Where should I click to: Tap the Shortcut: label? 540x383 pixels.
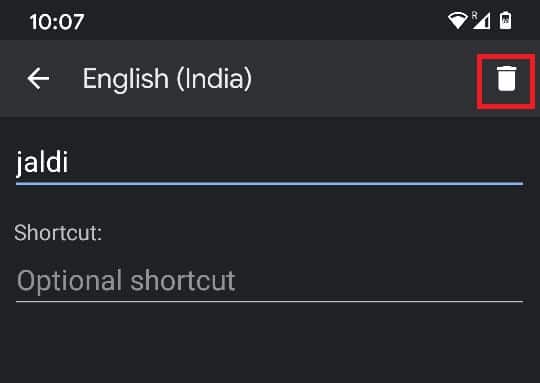point(58,232)
